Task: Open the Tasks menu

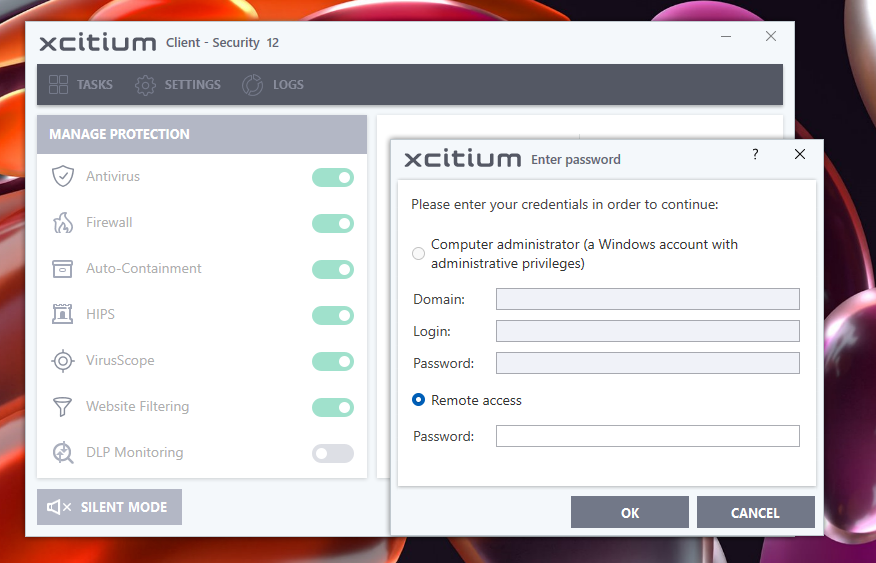Action: click(x=81, y=85)
